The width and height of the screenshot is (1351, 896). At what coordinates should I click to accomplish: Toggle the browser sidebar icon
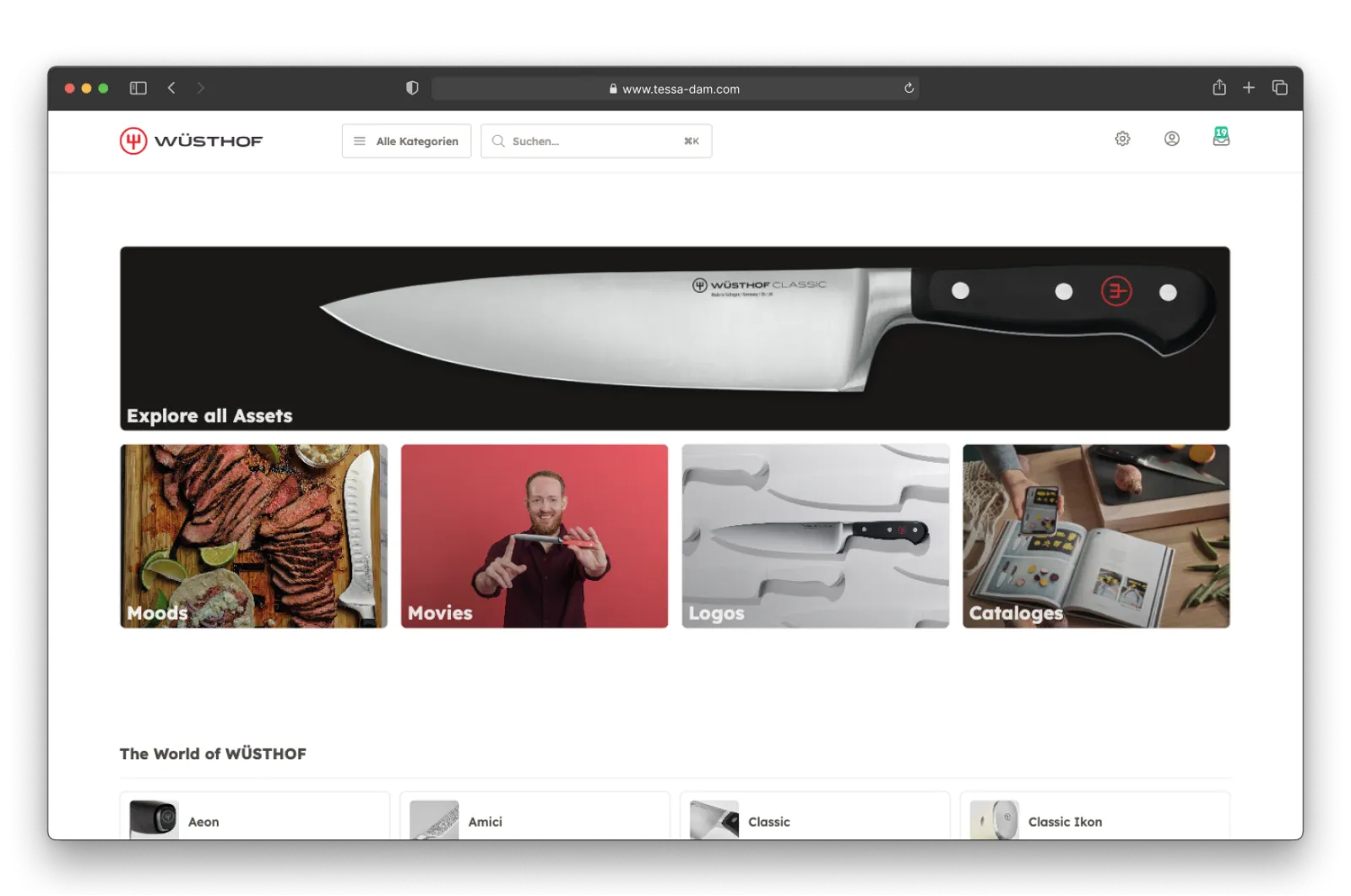(x=138, y=89)
